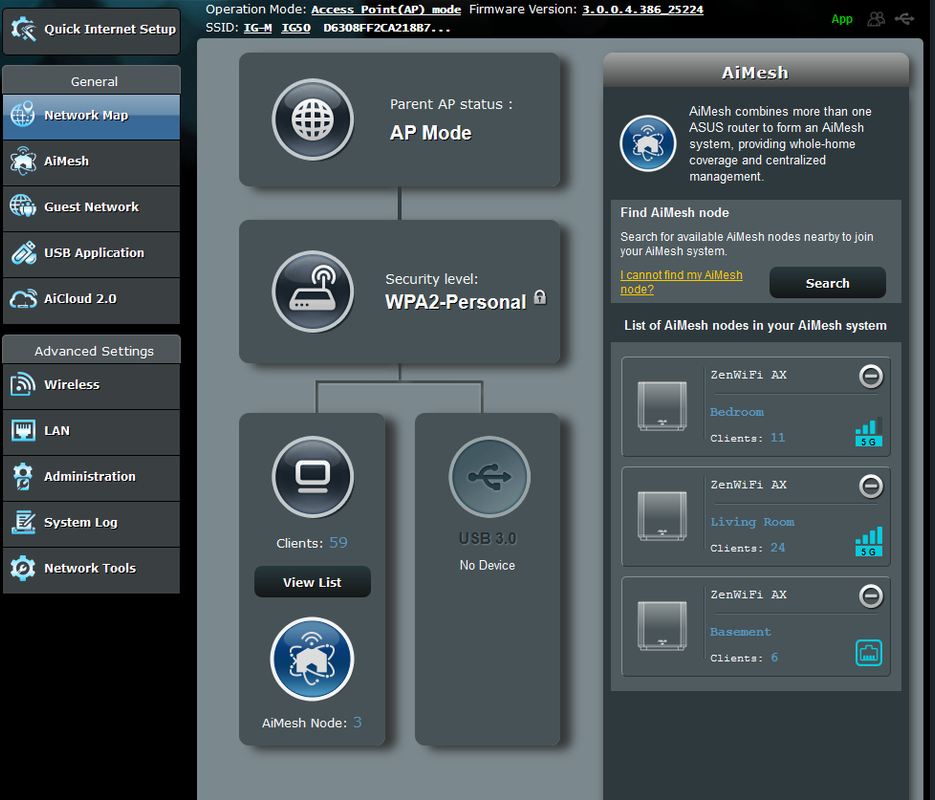Image resolution: width=935 pixels, height=800 pixels.
Task: Click the Basement clients count 6
Action: coord(774,657)
